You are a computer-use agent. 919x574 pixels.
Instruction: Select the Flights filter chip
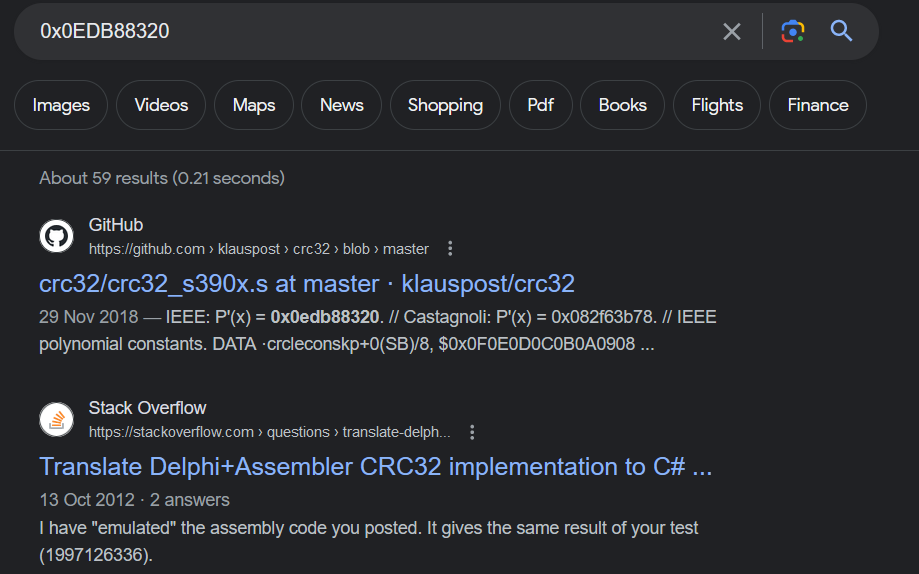pos(717,105)
